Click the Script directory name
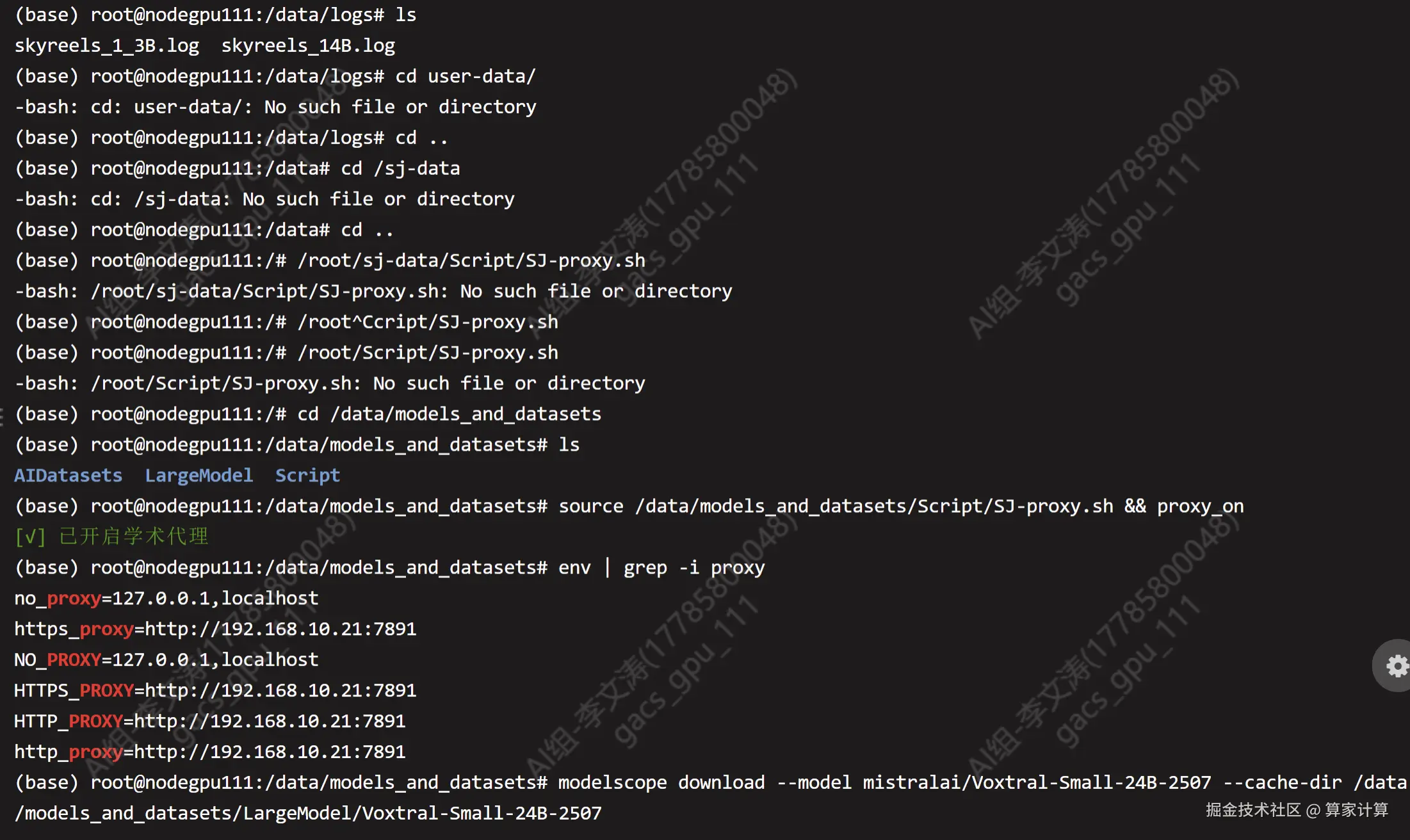This screenshot has height=840, width=1410. (x=307, y=475)
